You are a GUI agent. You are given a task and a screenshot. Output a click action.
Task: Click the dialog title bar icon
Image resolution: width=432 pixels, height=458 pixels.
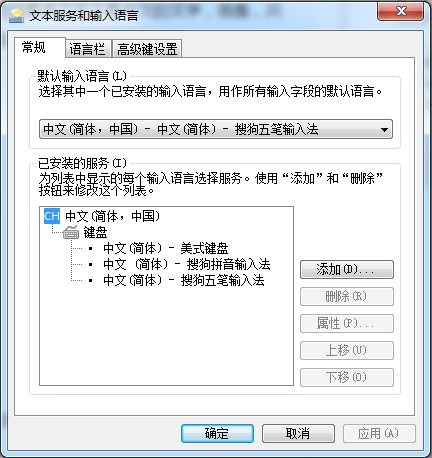(x=17, y=16)
